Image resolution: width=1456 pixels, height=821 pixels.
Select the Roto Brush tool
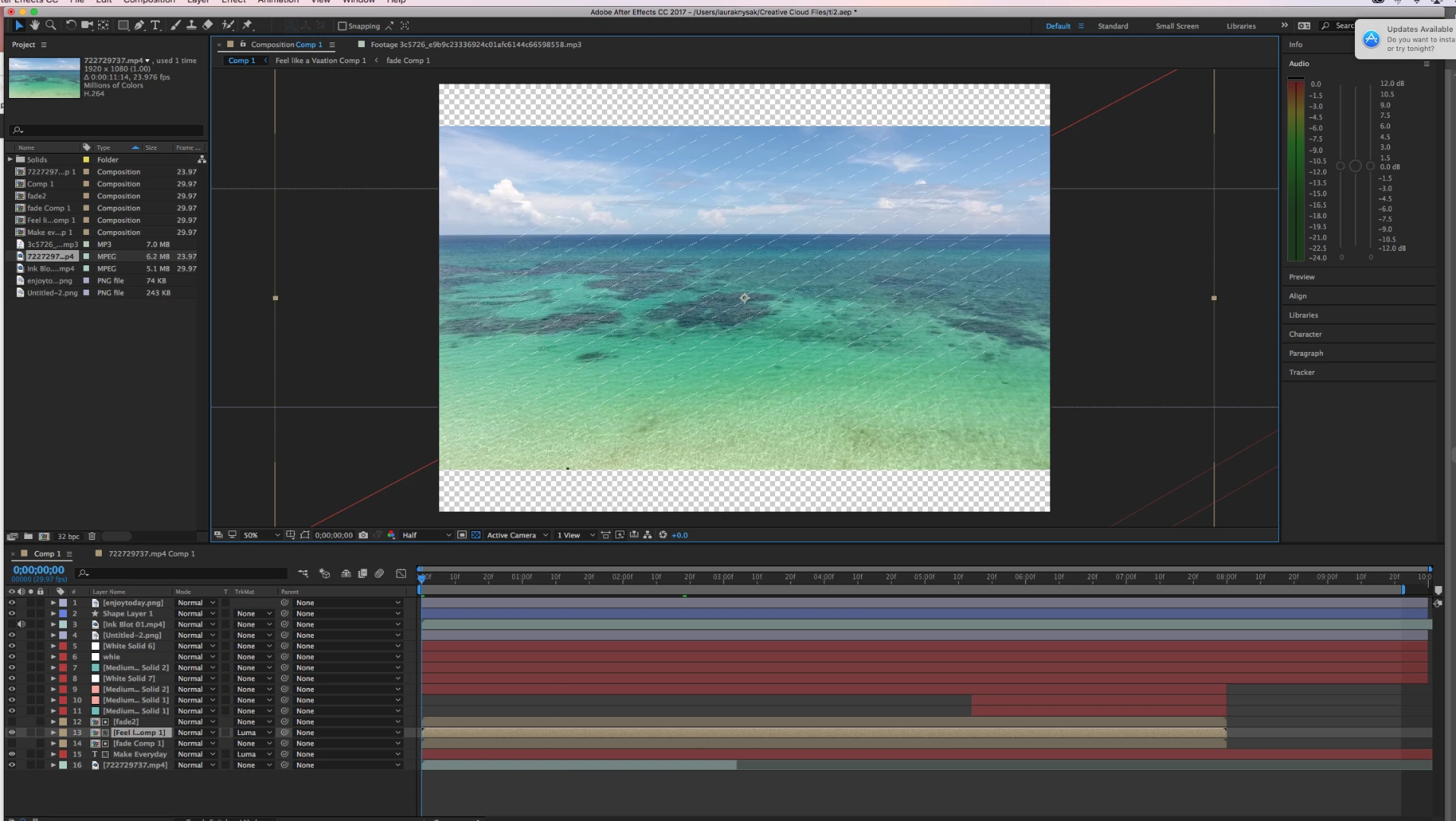pos(227,26)
